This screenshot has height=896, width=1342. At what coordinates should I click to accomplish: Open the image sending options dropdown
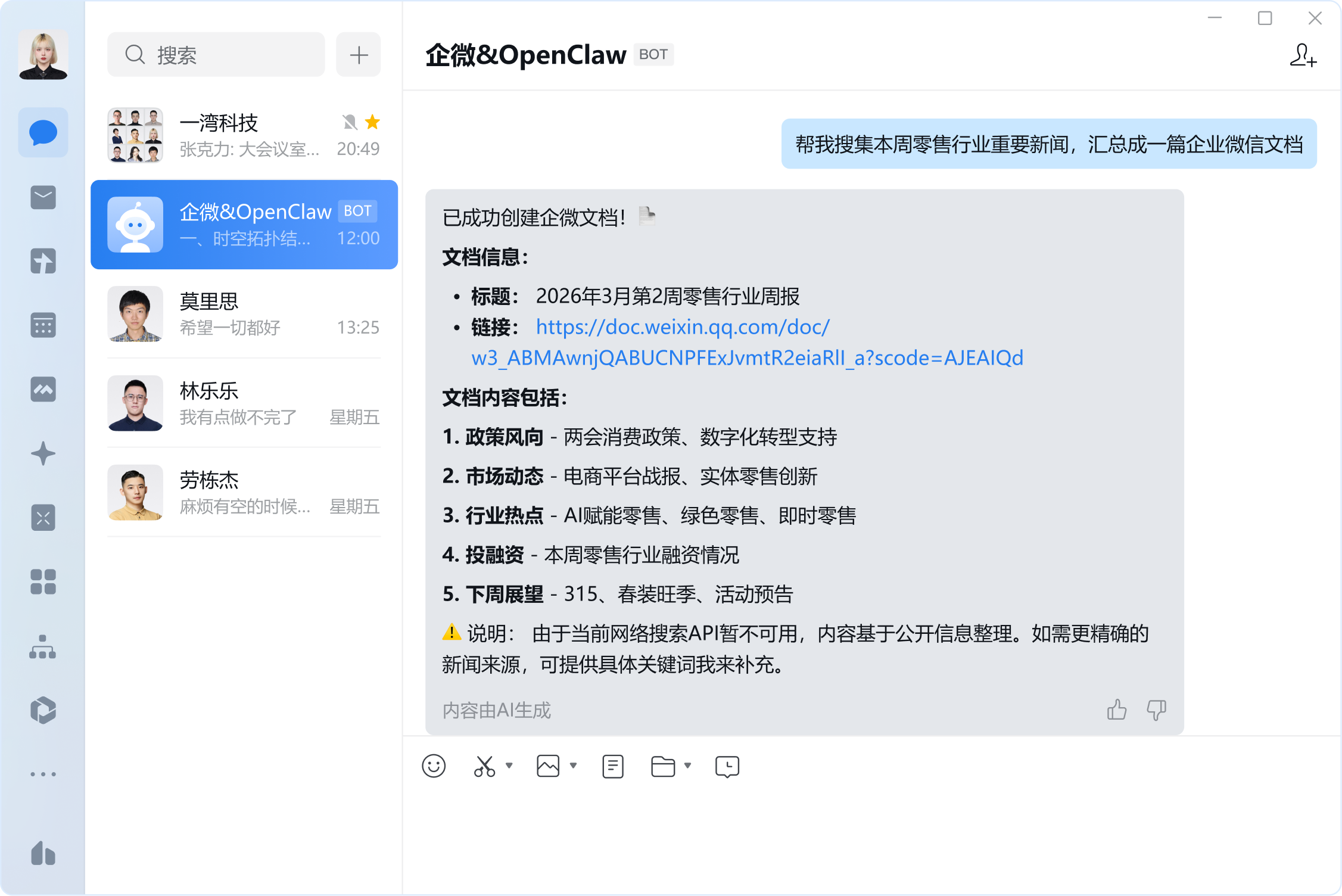pos(572,766)
